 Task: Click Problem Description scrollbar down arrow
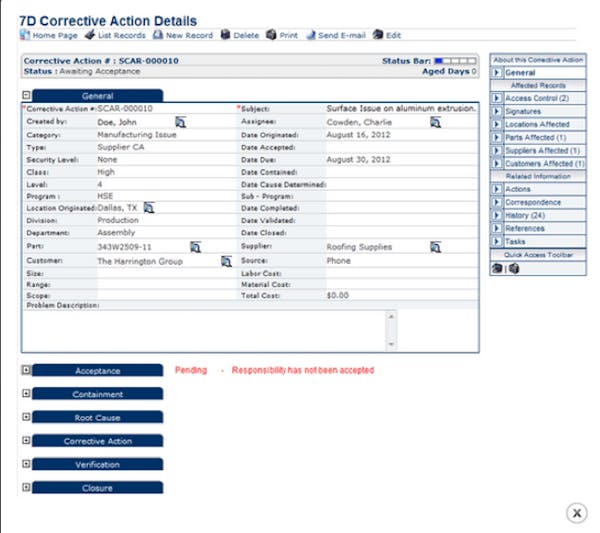pos(391,344)
